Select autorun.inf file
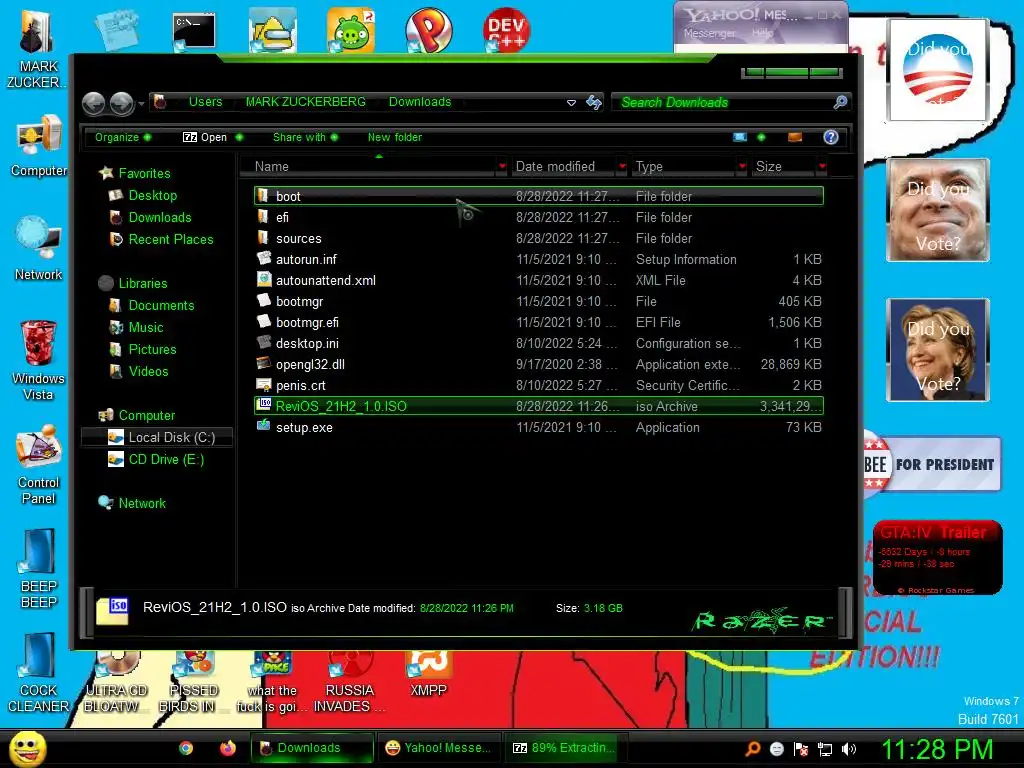 click(x=539, y=259)
